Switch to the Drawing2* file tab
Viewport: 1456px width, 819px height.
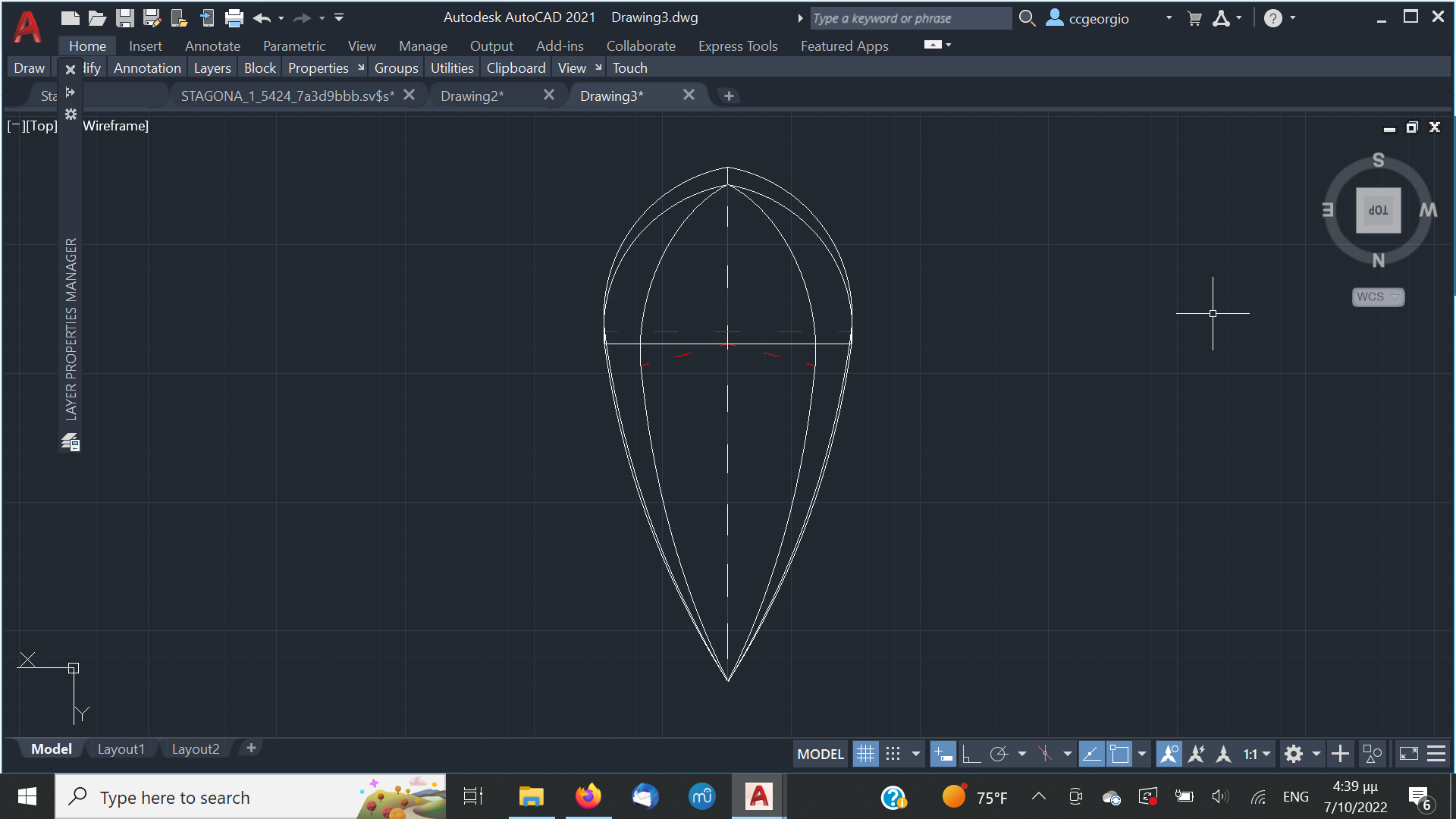coord(472,96)
